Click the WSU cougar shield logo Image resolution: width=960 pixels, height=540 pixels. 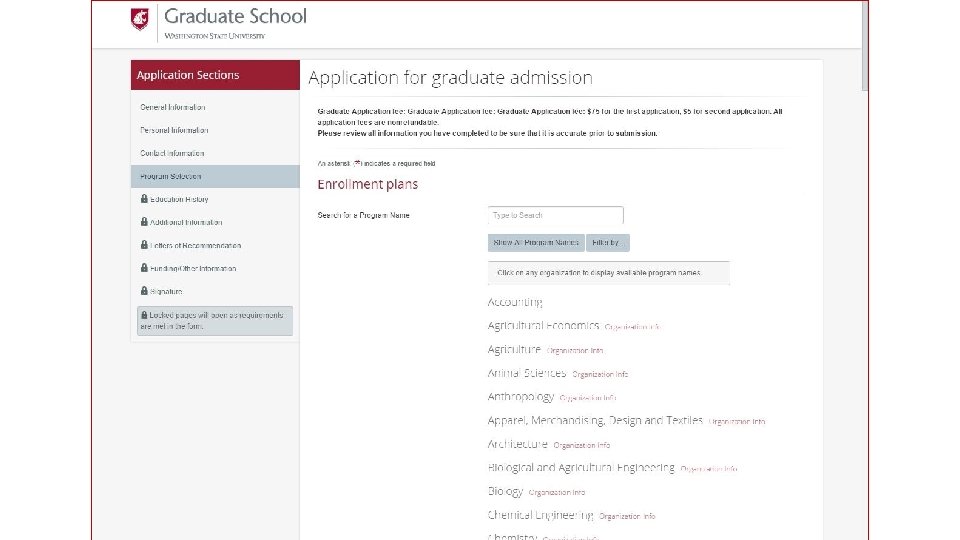click(140, 19)
